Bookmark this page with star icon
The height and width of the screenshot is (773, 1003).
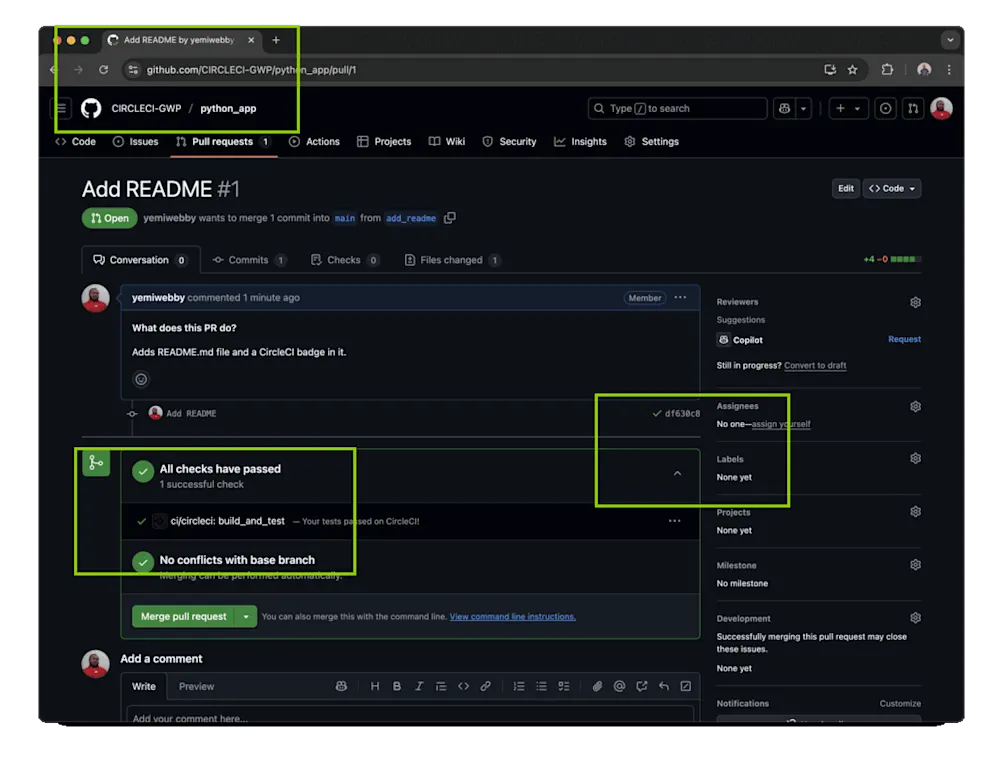point(853,70)
